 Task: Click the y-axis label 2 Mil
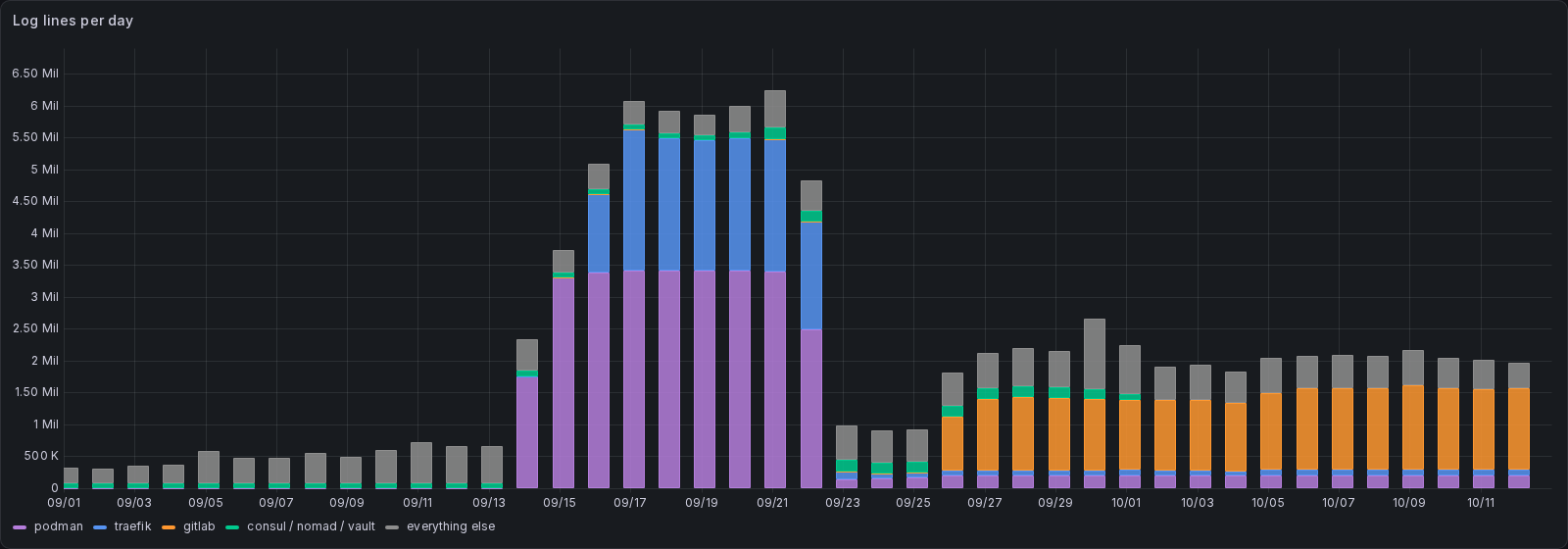45,361
